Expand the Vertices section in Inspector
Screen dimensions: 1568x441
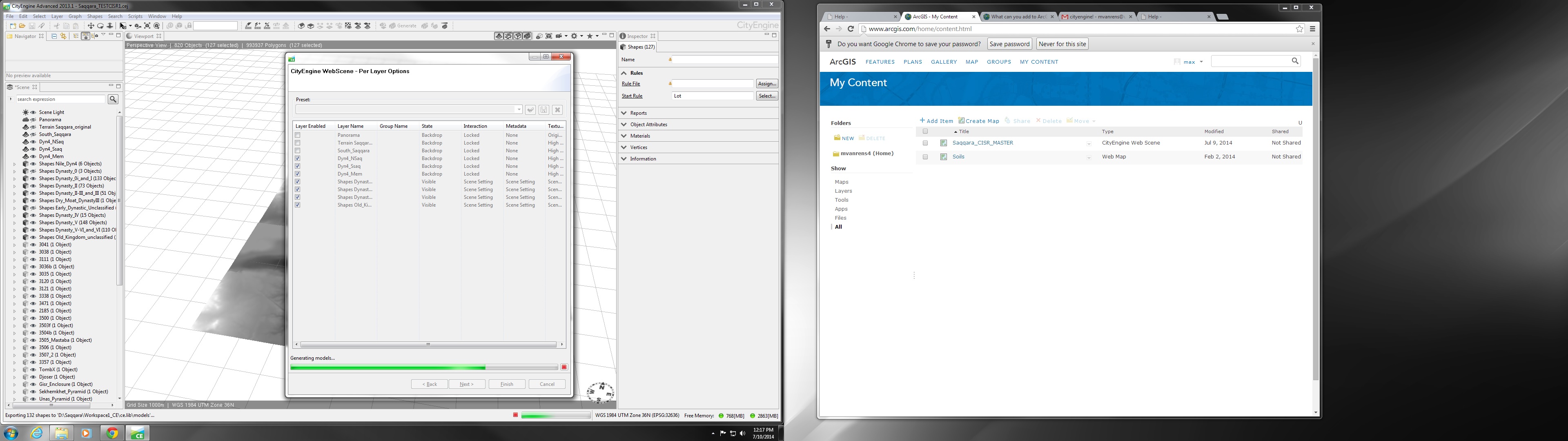pyautogui.click(x=624, y=147)
